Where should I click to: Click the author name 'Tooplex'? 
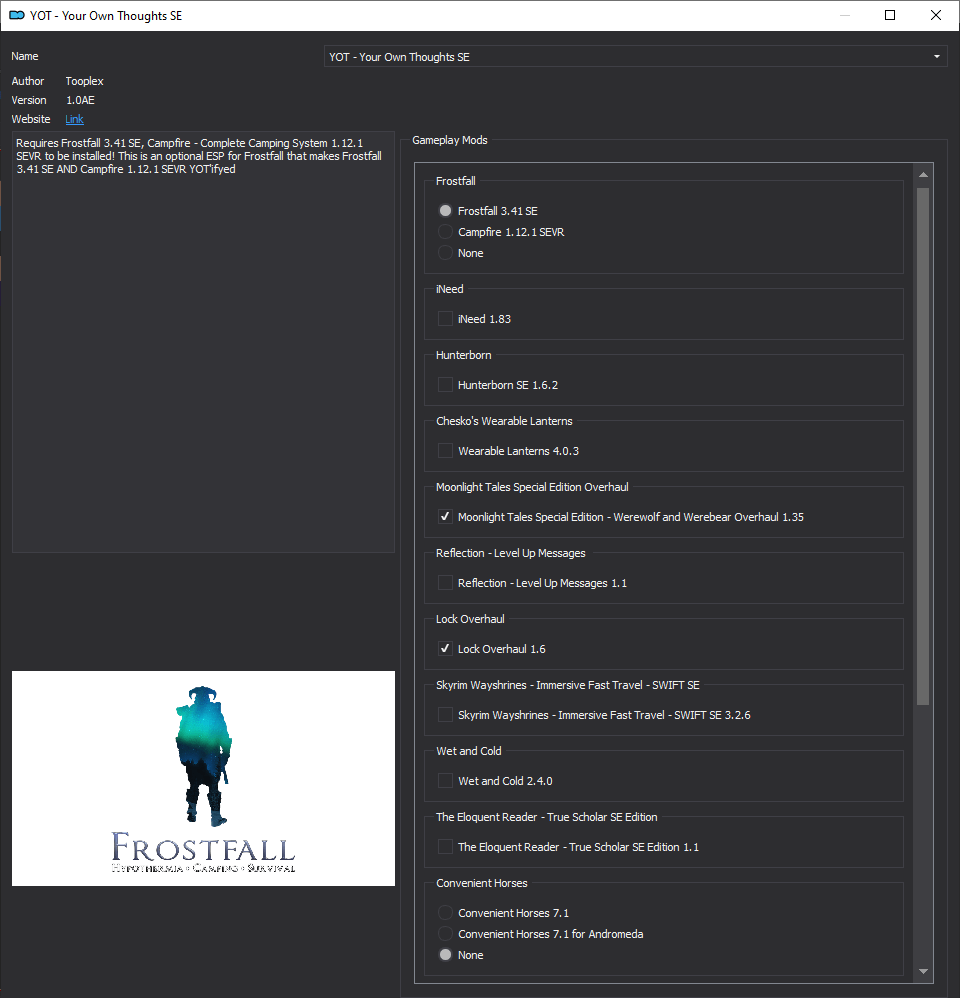[84, 81]
